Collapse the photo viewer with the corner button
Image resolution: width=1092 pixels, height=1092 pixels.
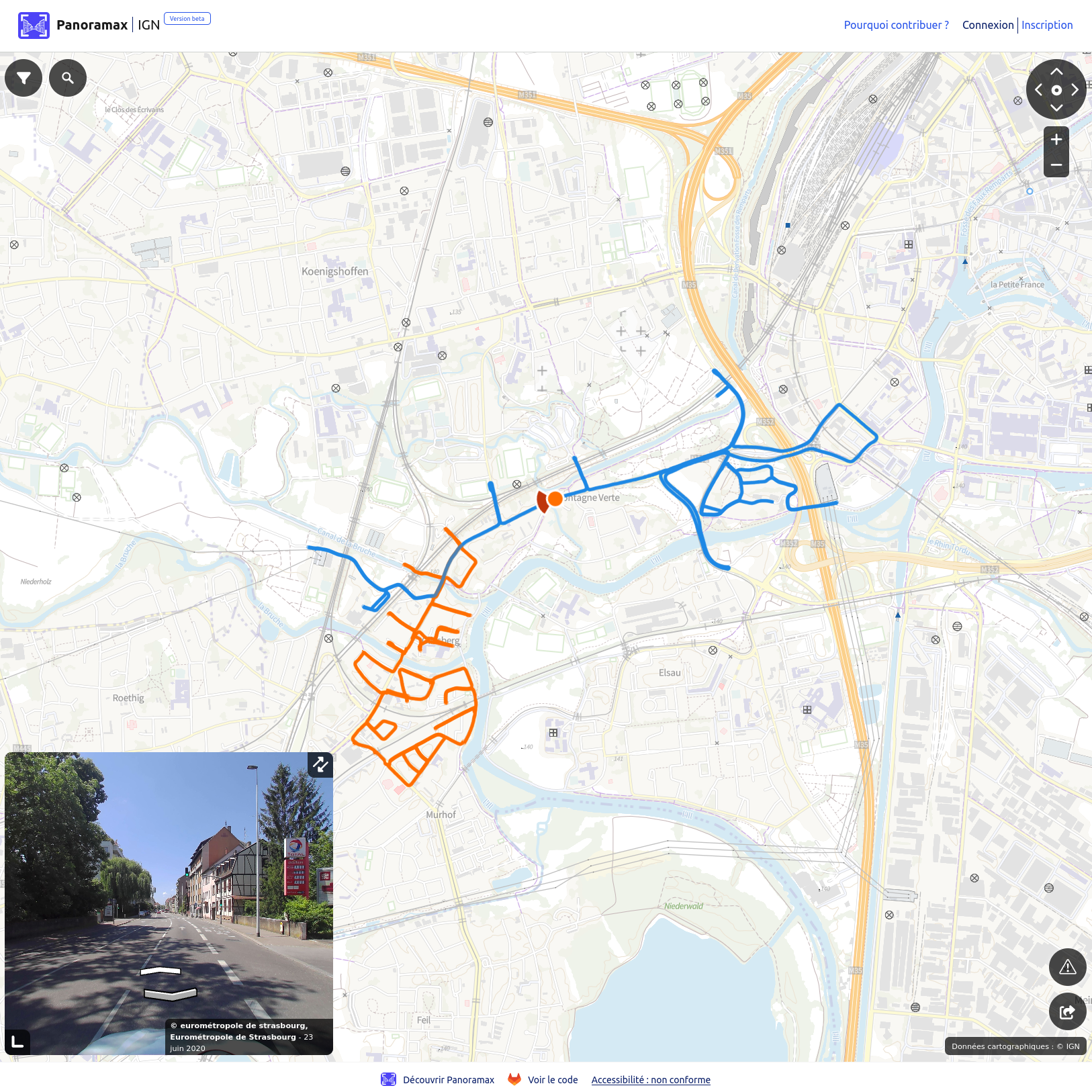[x=17, y=1042]
